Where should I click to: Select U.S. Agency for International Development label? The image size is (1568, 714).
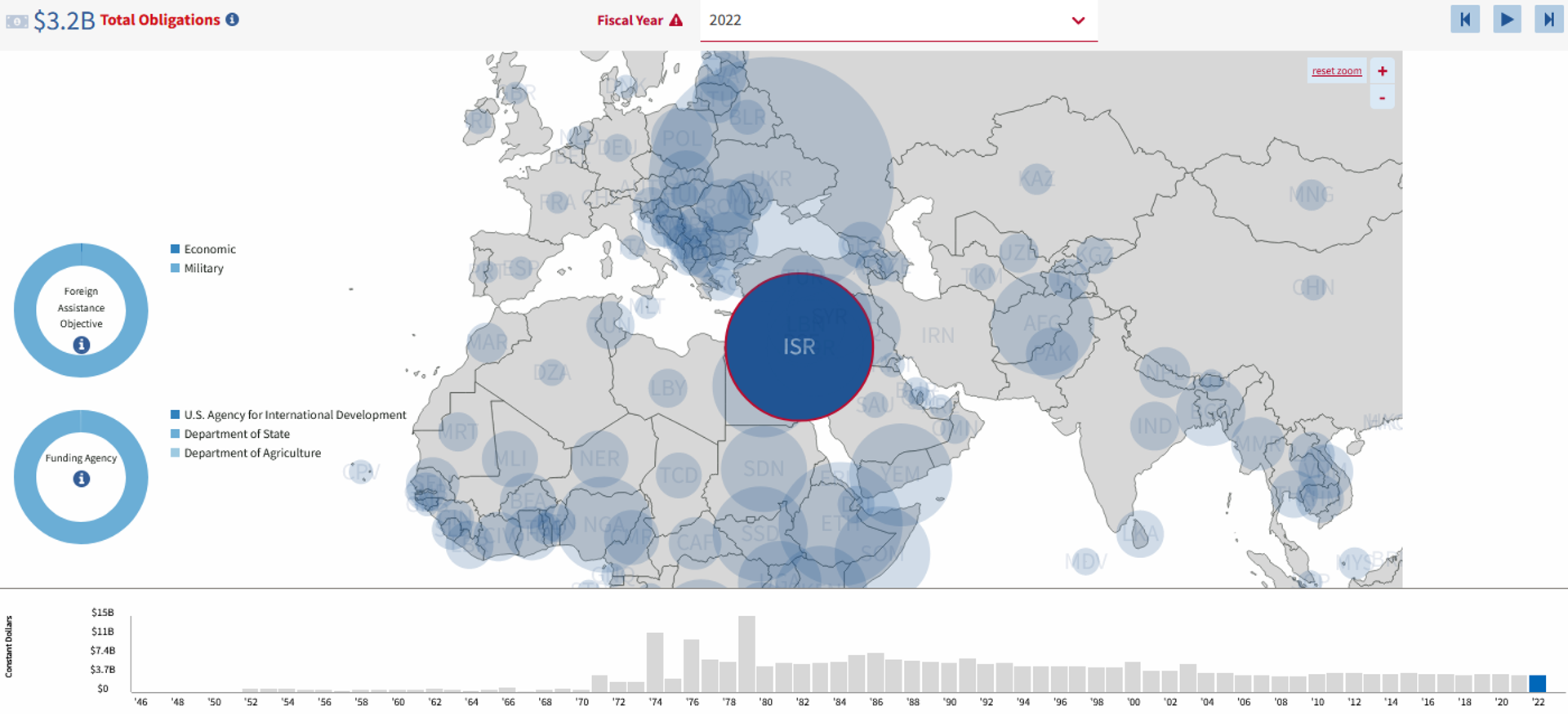(295, 415)
